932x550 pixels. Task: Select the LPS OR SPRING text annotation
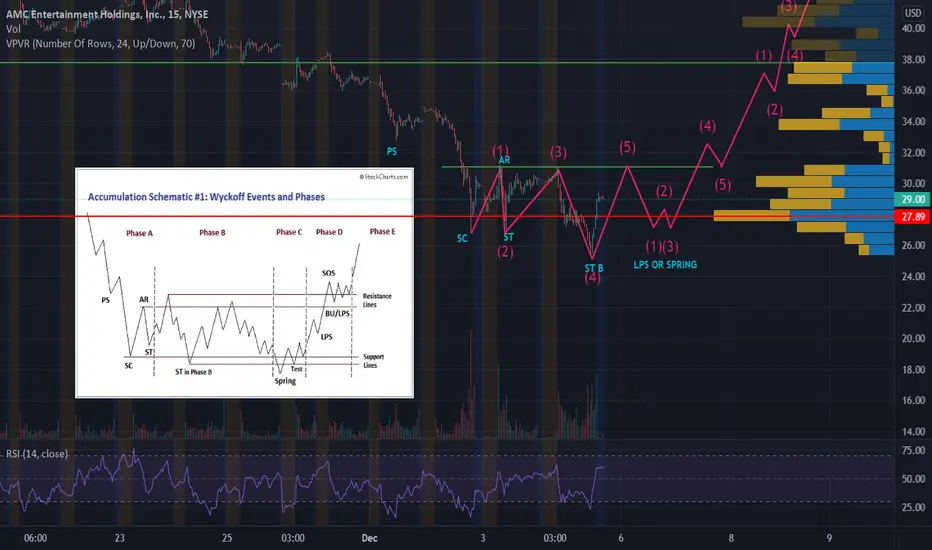(x=665, y=265)
